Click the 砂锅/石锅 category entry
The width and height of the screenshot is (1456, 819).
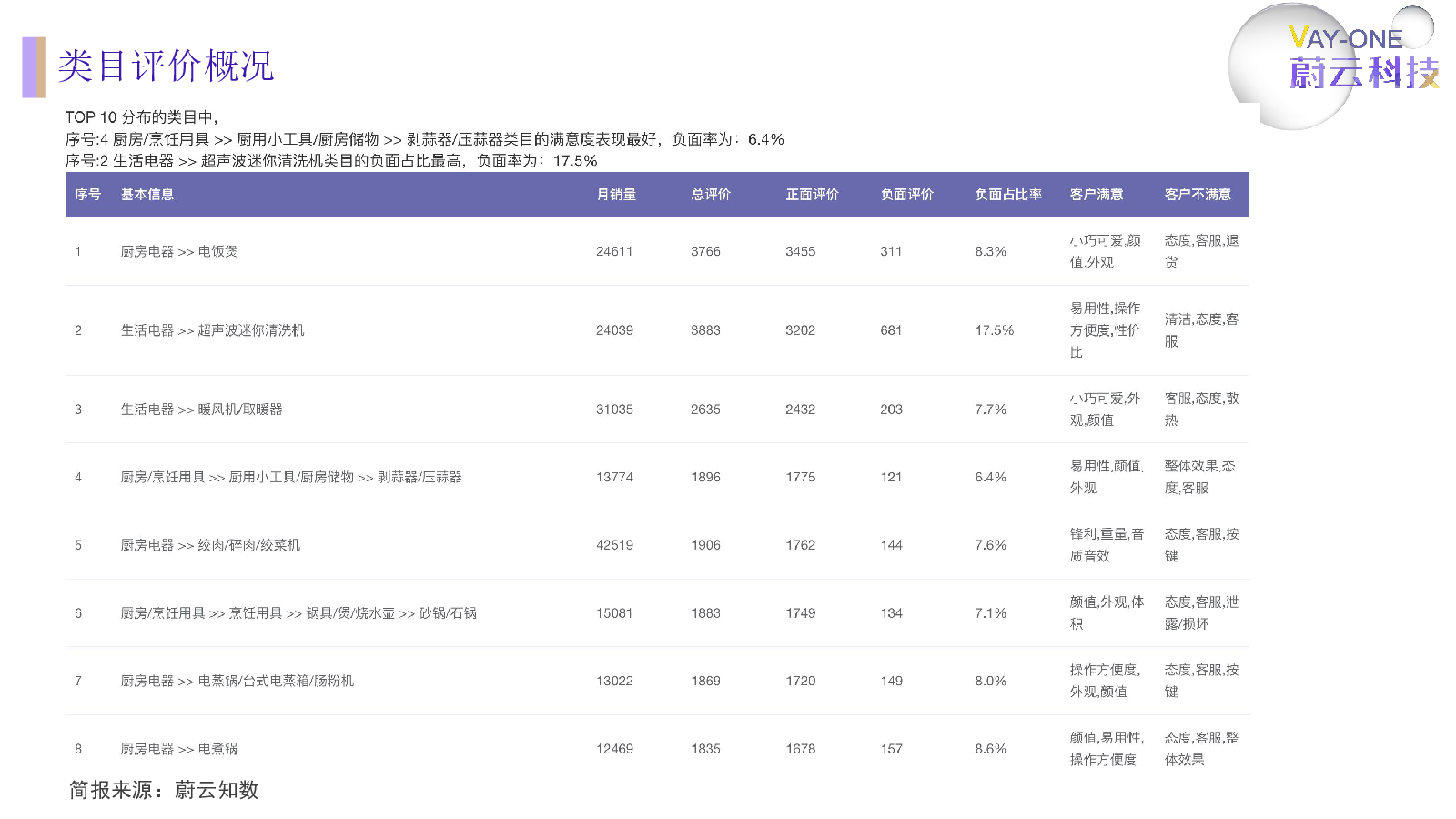[298, 613]
